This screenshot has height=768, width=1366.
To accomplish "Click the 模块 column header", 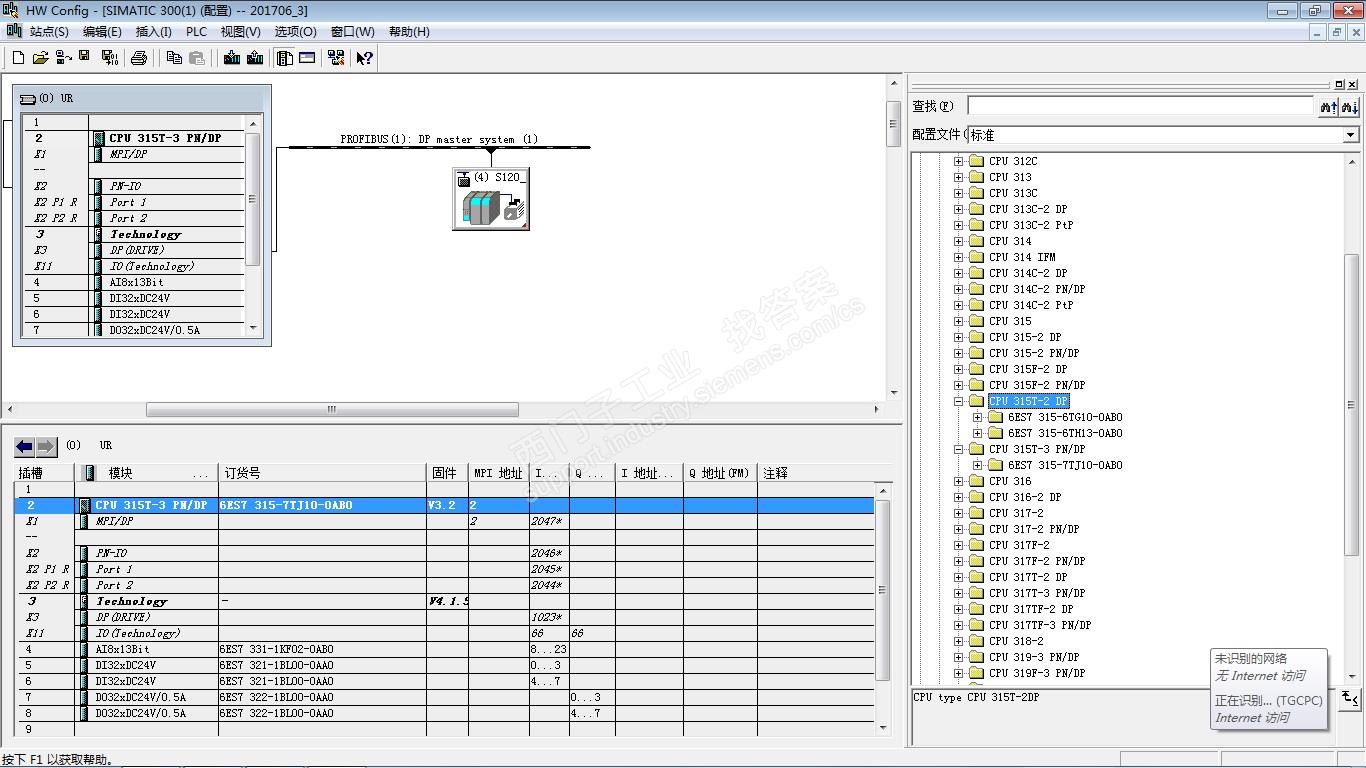I will (x=147, y=473).
